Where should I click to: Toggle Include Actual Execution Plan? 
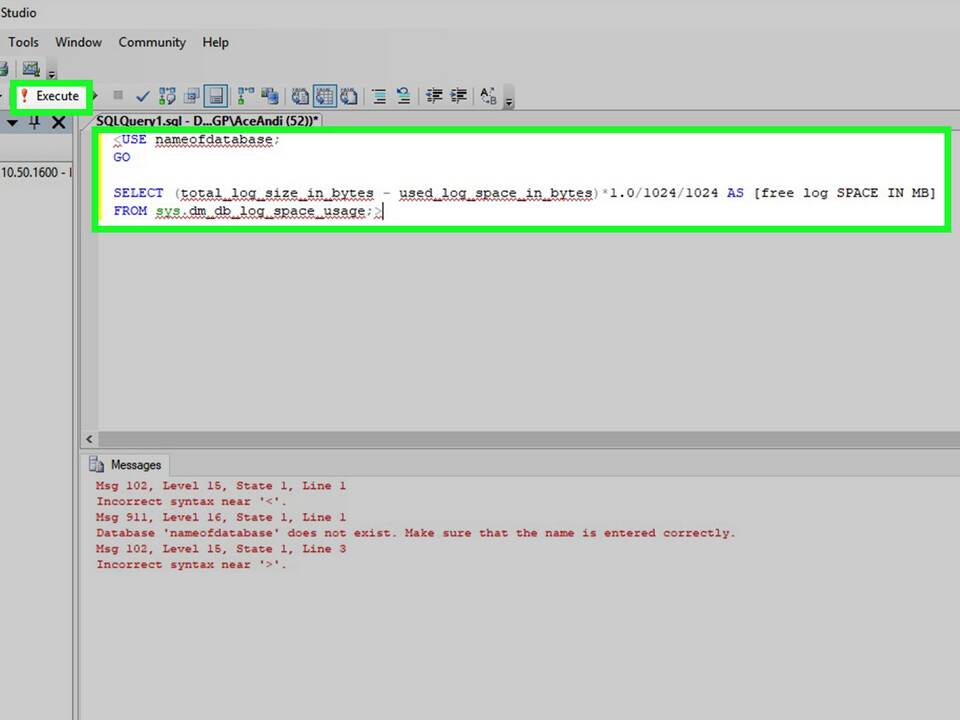pos(246,96)
